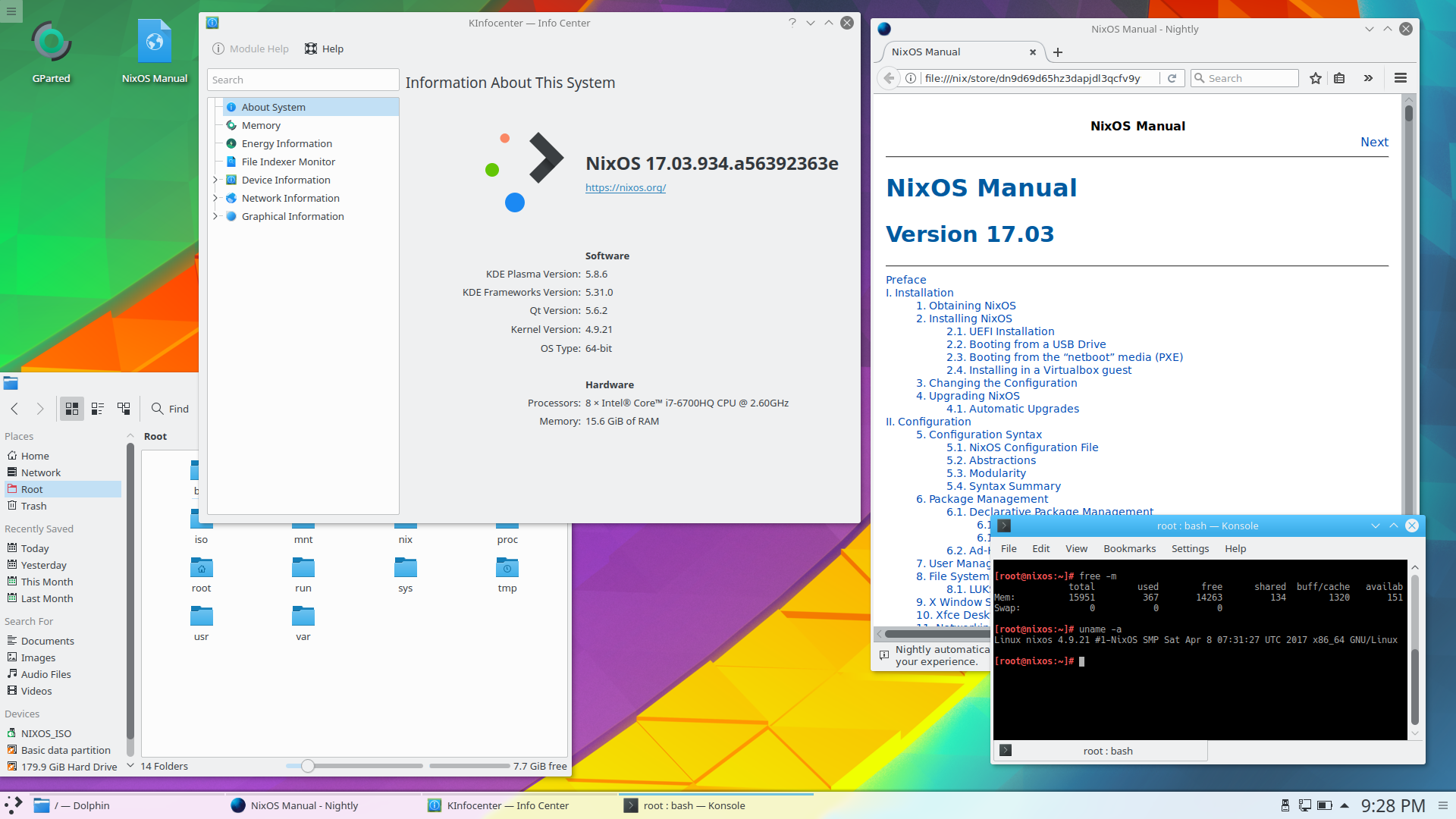
Task: Open the Help menu in KInfocenter
Action: (x=324, y=49)
